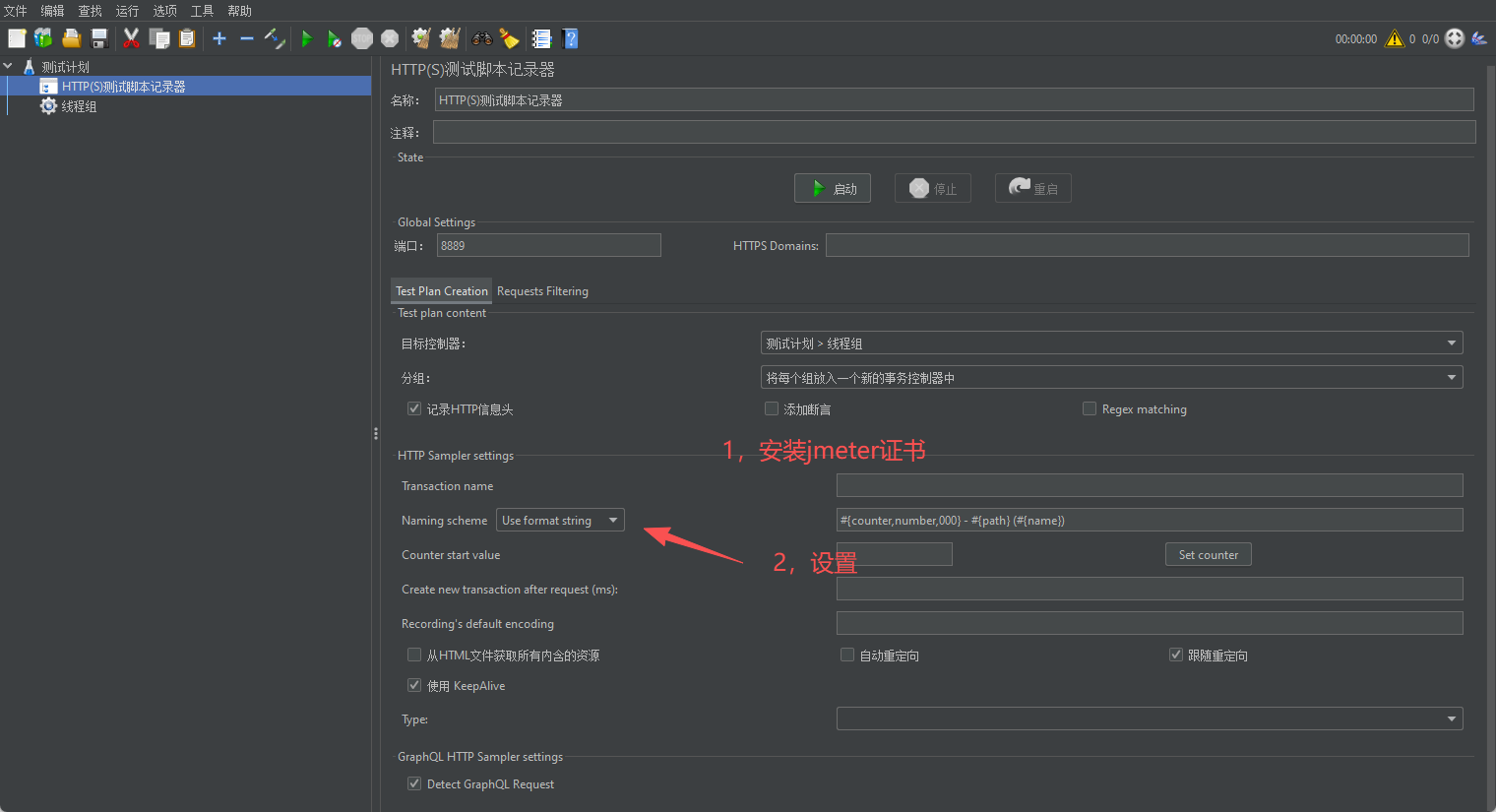Click the HTTPS Domains input field
The width and height of the screenshot is (1496, 812).
coord(1148,245)
